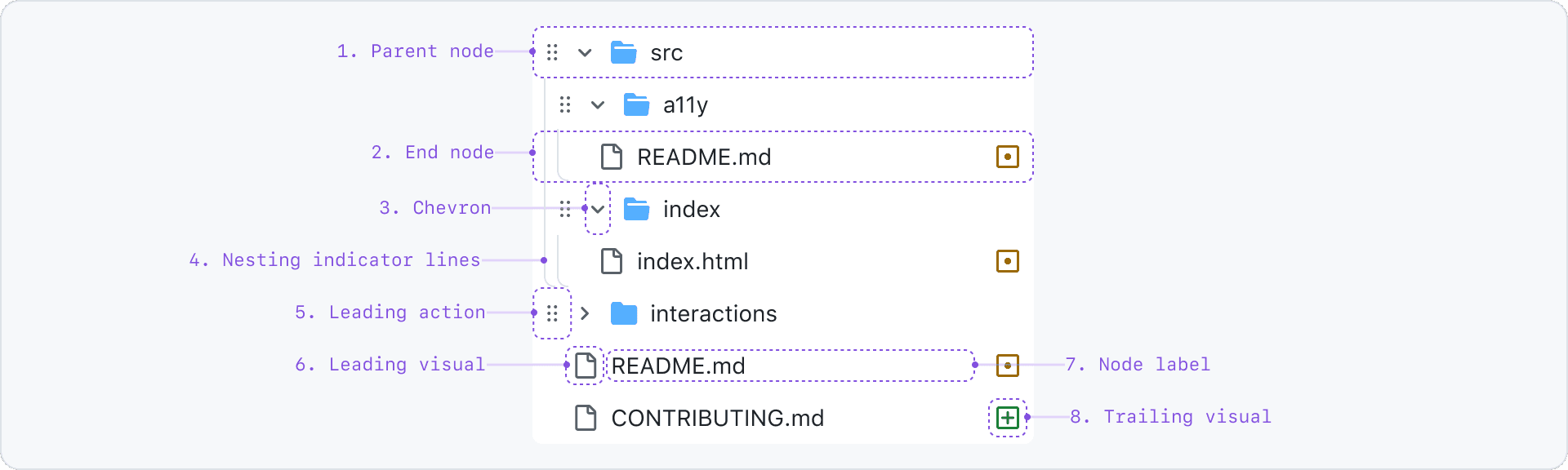Click modified-status icon on index.html row
Screen dimensions: 1568x470
click(x=1008, y=261)
